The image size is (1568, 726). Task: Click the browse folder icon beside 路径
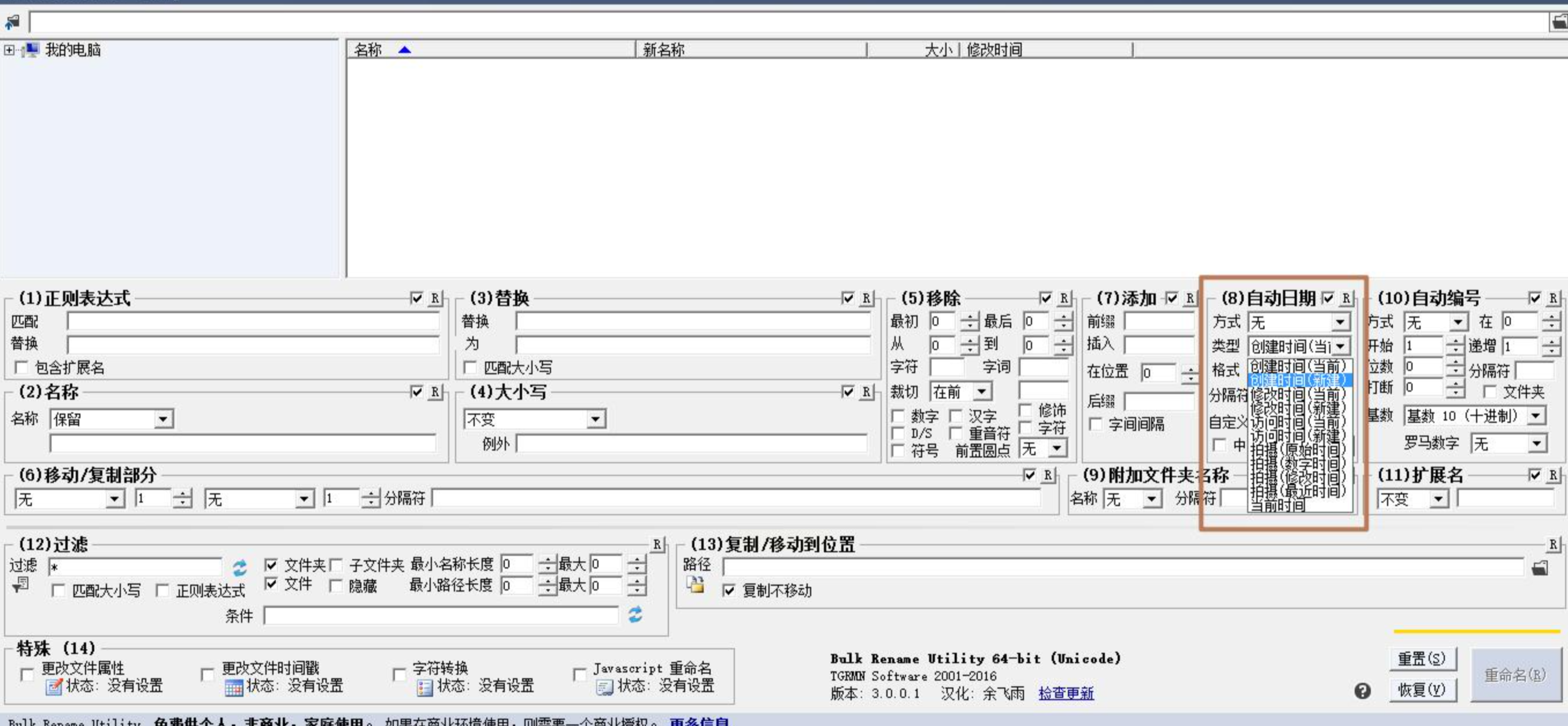coord(1540,568)
